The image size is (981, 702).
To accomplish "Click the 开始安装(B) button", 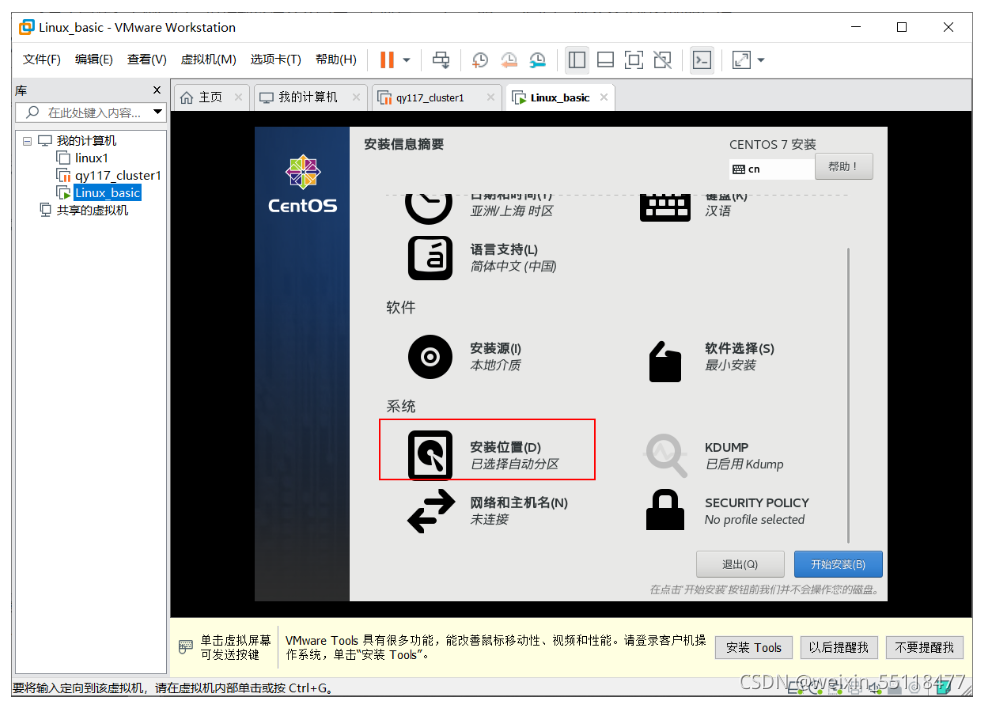I will [x=838, y=564].
